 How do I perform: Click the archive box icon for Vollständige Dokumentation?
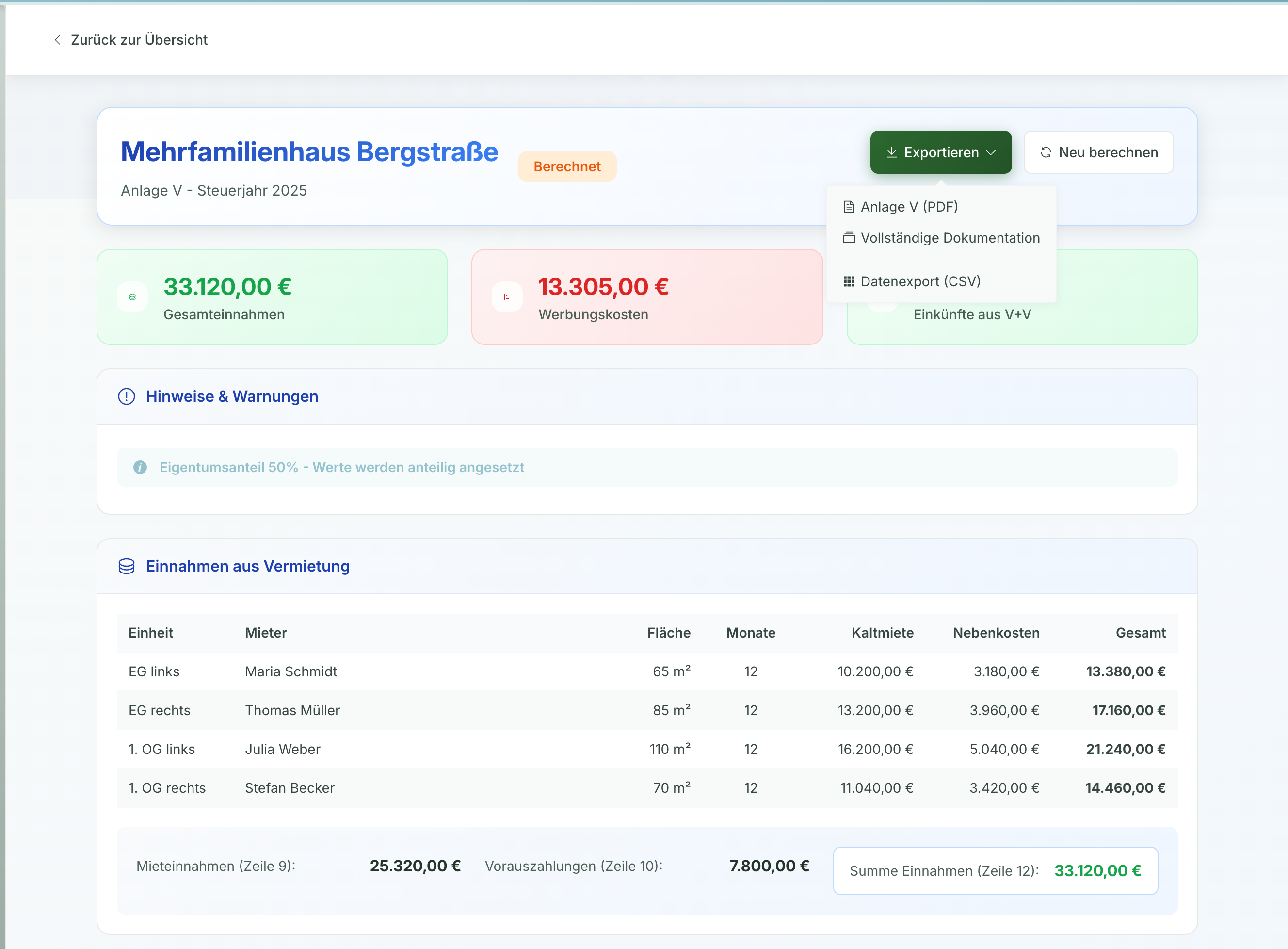click(x=849, y=238)
